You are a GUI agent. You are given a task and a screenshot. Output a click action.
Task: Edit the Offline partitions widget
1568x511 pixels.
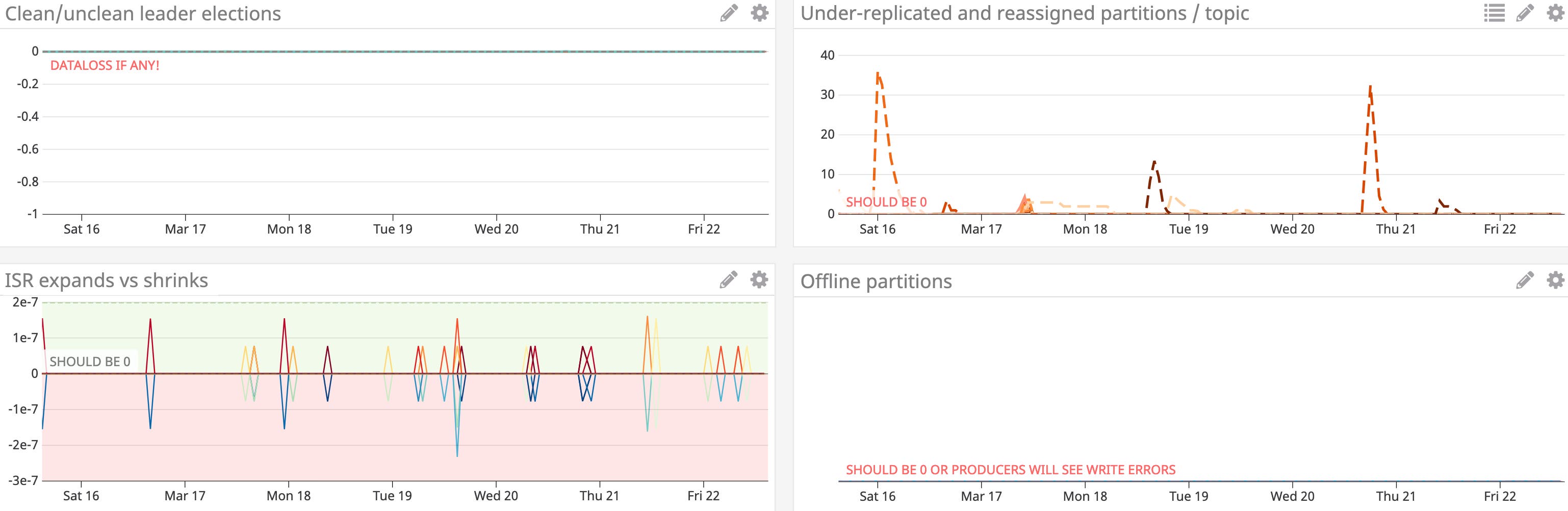pyautogui.click(x=1525, y=280)
